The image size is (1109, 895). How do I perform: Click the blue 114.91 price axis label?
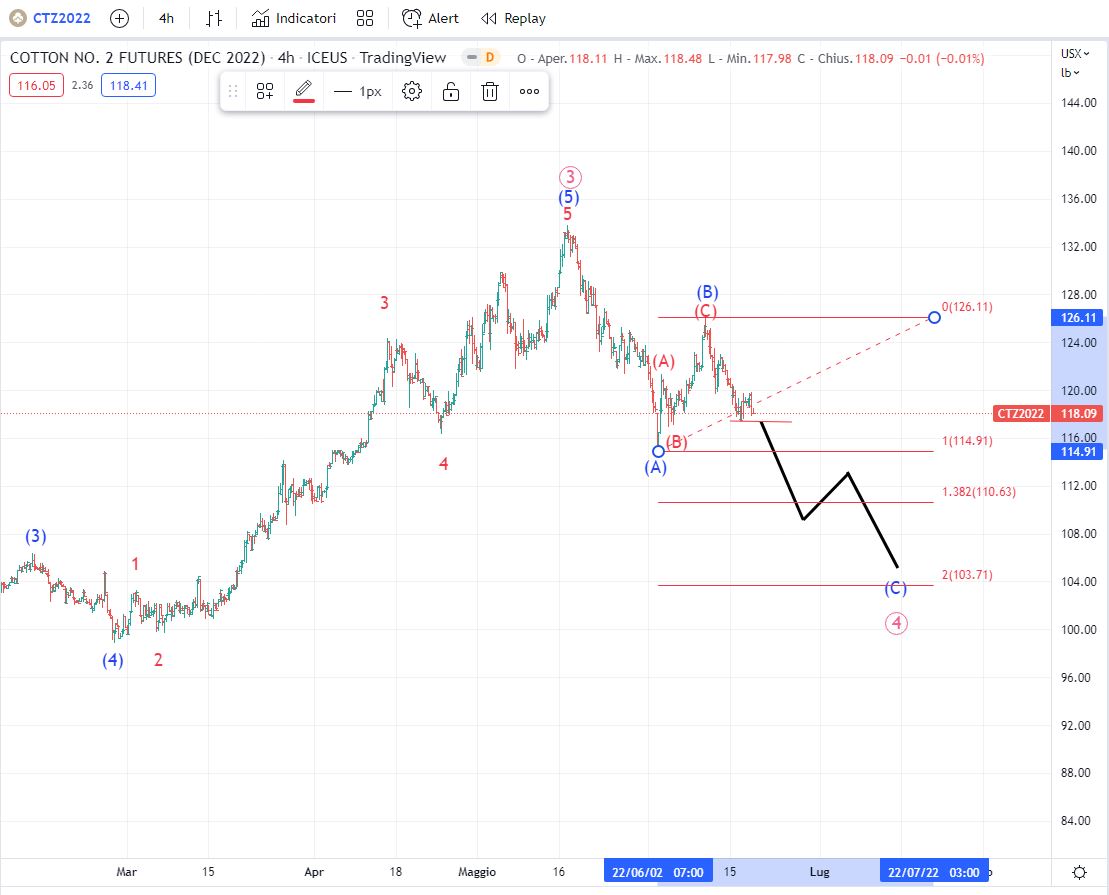1077,451
